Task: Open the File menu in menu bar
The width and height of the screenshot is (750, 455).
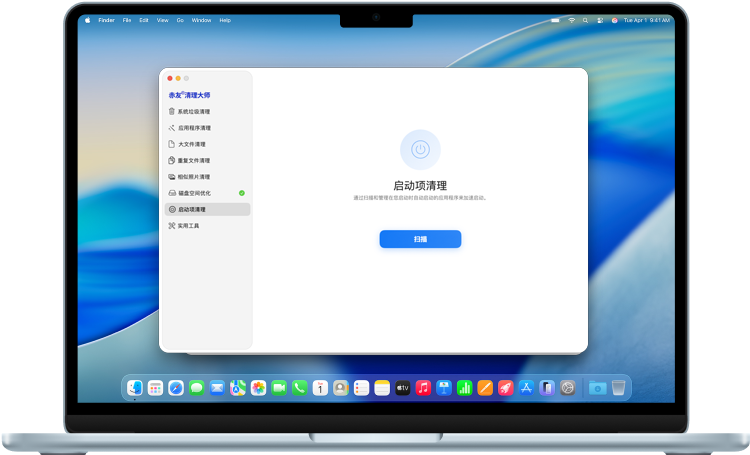Action: coord(127,20)
